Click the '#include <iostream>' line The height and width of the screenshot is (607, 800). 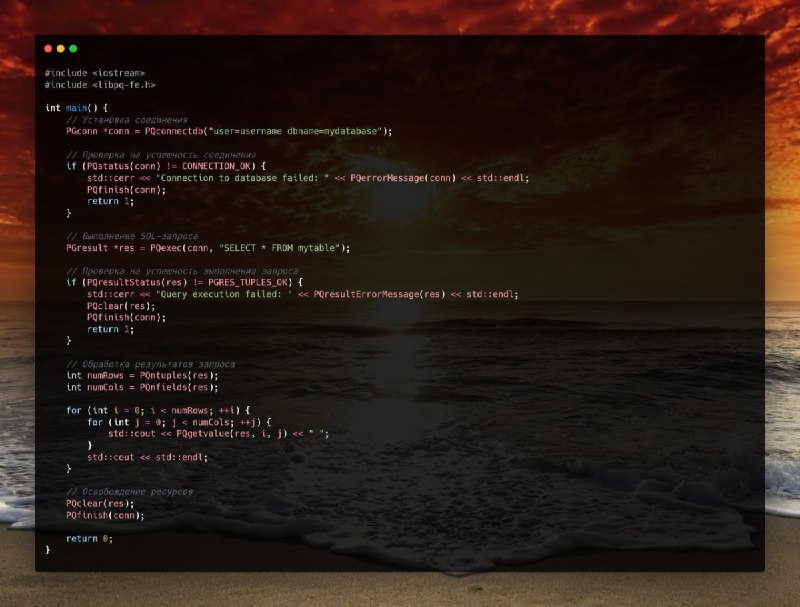click(x=95, y=73)
